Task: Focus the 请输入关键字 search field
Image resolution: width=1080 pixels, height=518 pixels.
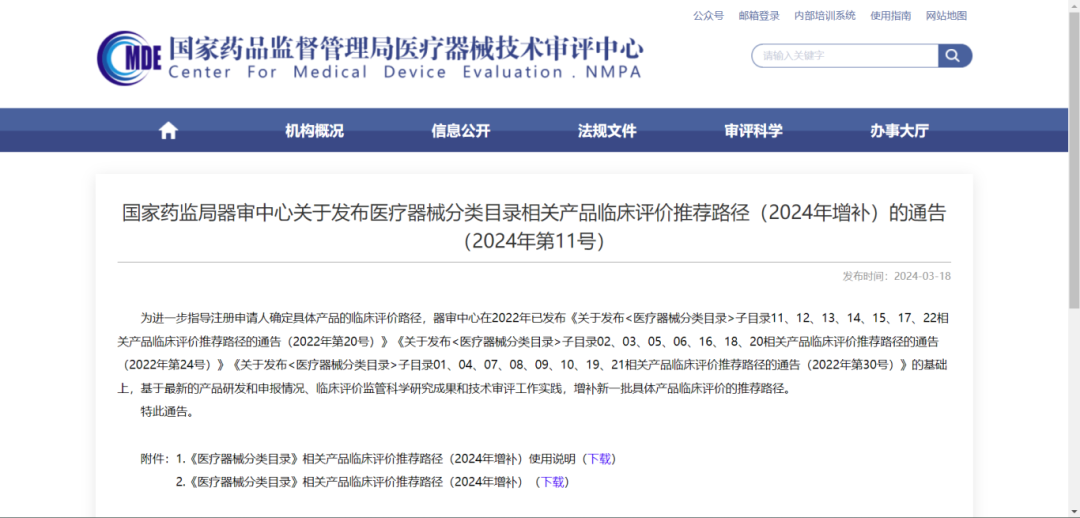Action: 844,56
